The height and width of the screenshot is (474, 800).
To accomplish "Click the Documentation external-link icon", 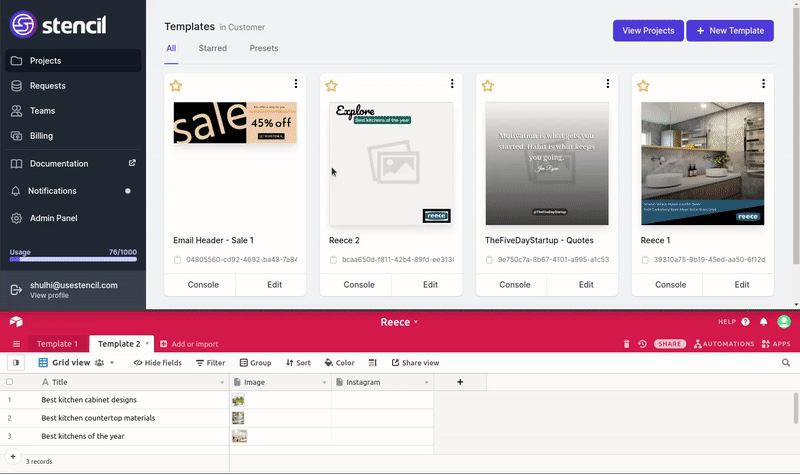I will [x=132, y=163].
